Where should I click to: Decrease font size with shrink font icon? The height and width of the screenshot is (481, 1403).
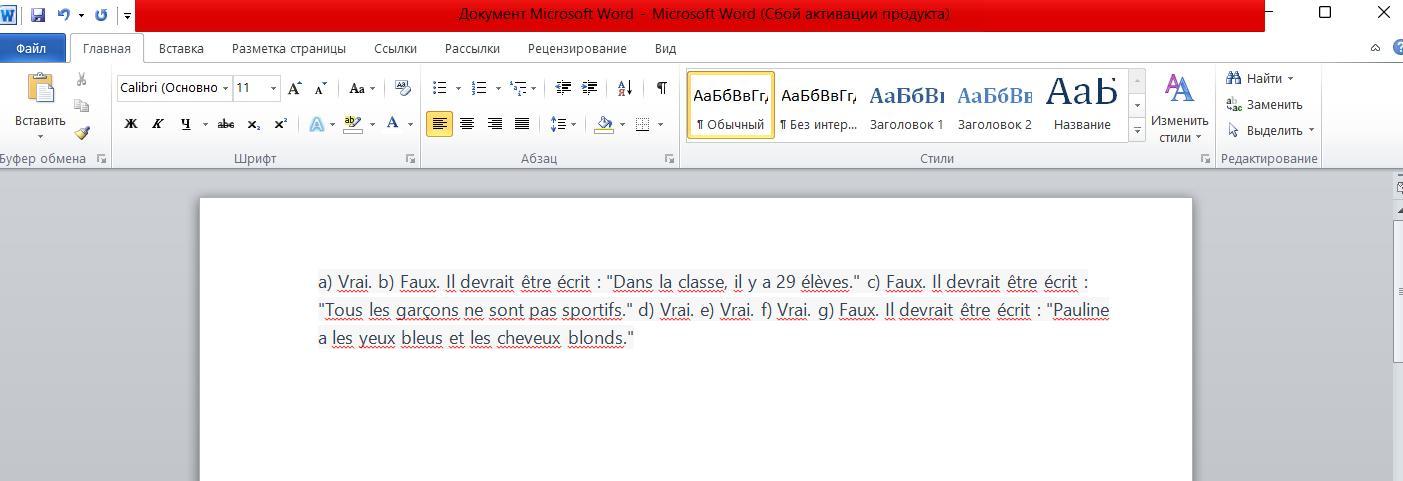click(x=320, y=88)
